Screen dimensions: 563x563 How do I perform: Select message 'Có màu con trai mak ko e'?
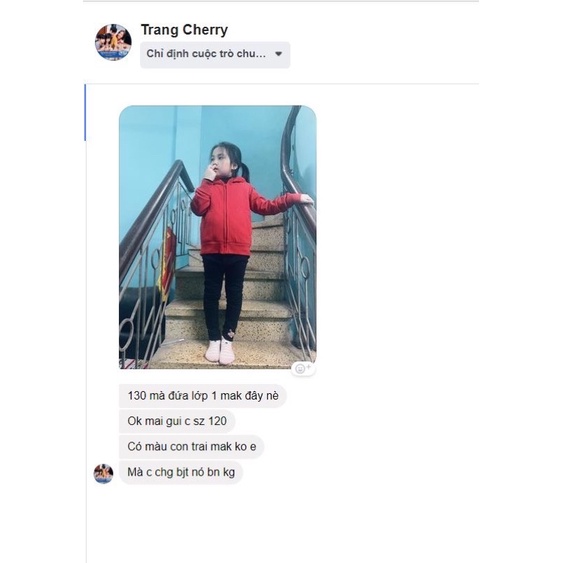(x=192, y=447)
